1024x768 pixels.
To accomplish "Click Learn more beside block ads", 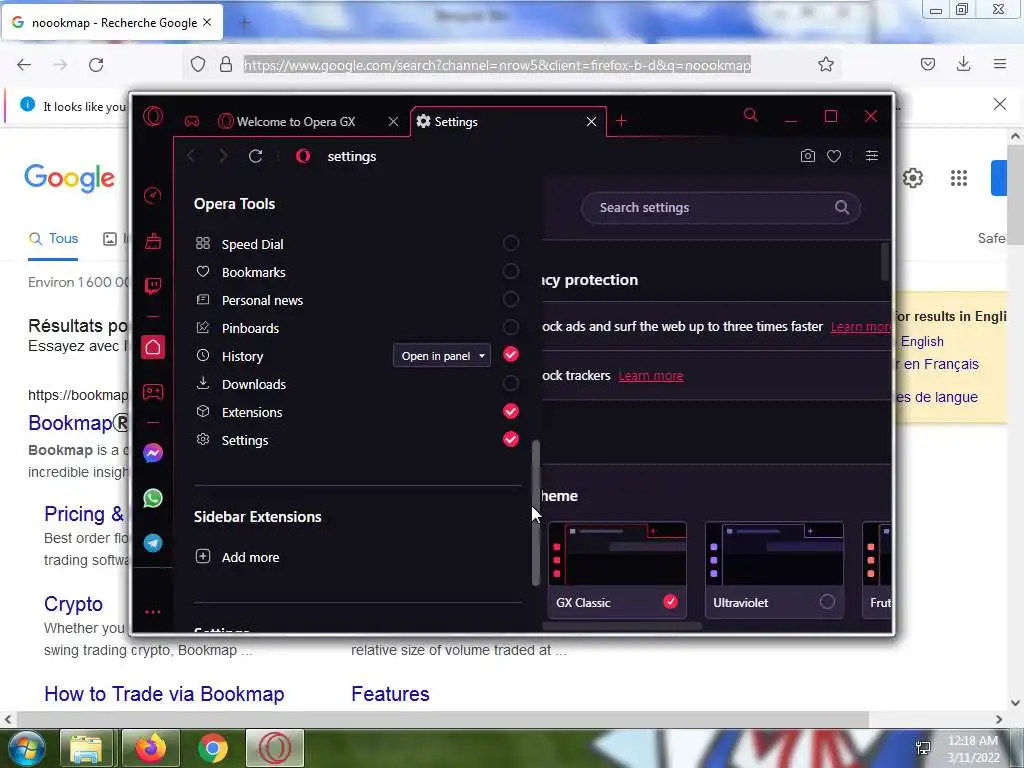I will pos(861,327).
